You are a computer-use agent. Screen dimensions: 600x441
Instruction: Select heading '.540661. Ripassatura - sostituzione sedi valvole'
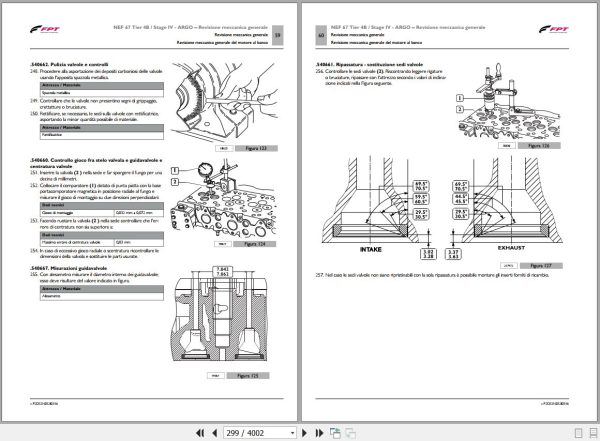pyautogui.click(x=369, y=64)
